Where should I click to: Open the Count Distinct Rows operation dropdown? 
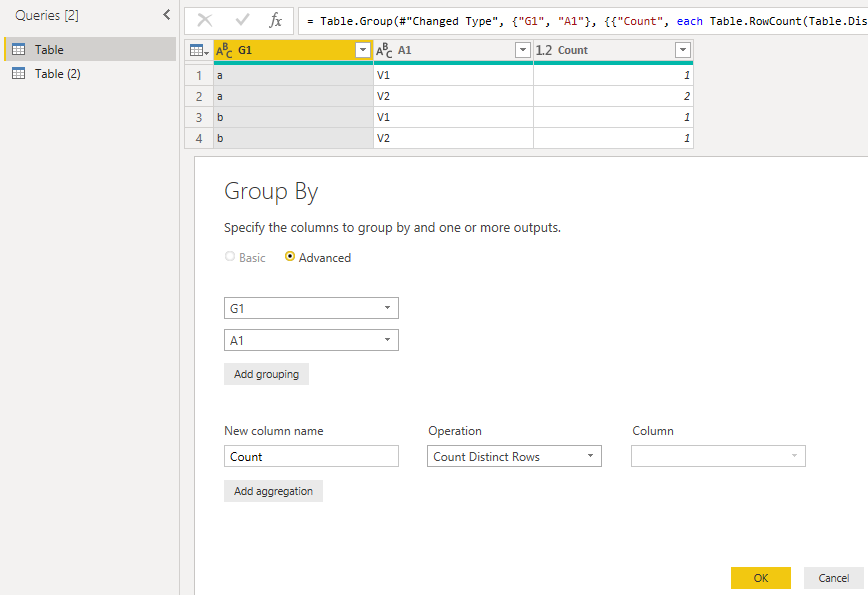click(x=514, y=456)
